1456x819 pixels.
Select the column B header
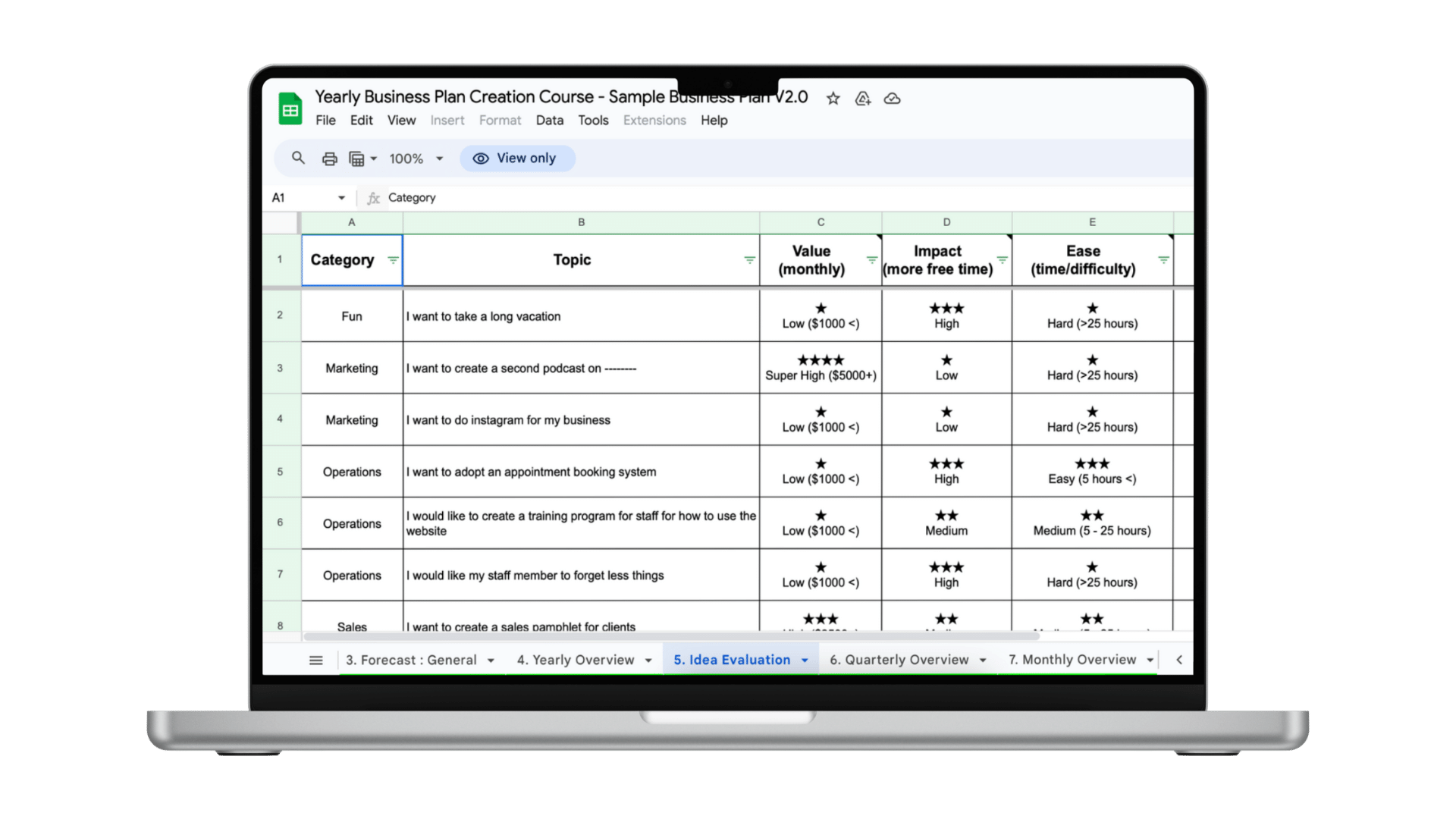(581, 222)
